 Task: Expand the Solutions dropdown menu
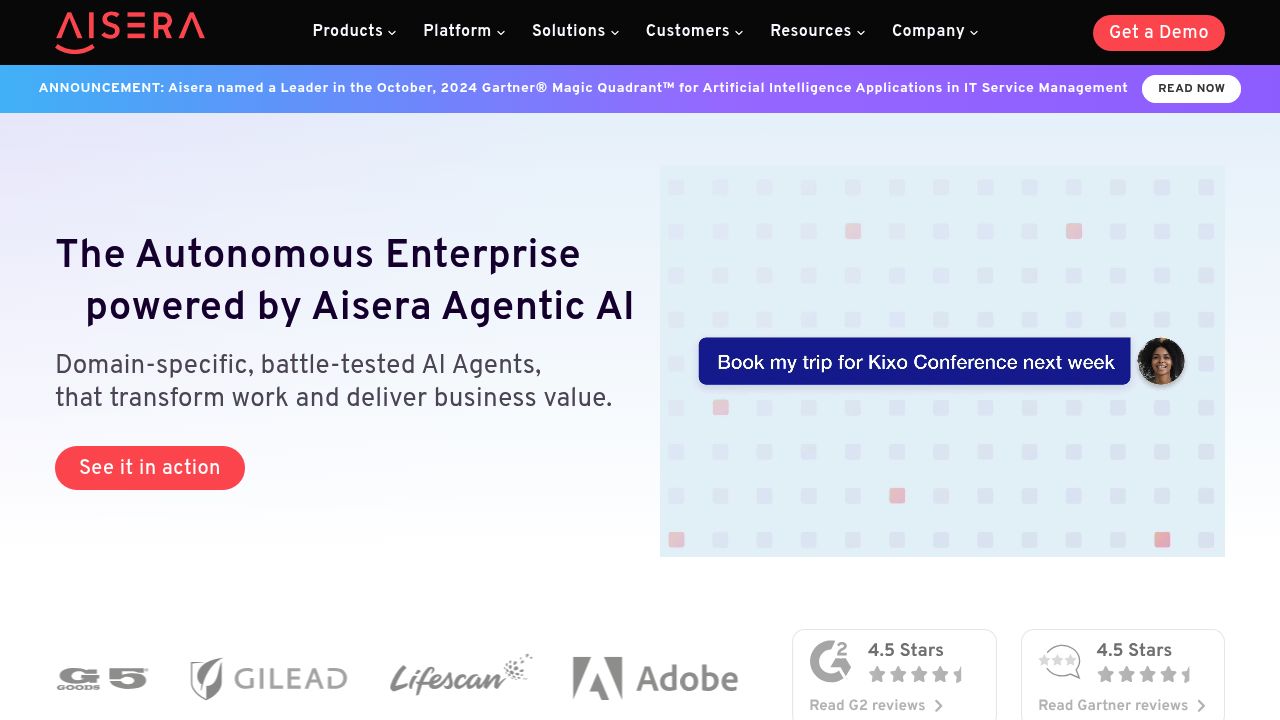[575, 31]
